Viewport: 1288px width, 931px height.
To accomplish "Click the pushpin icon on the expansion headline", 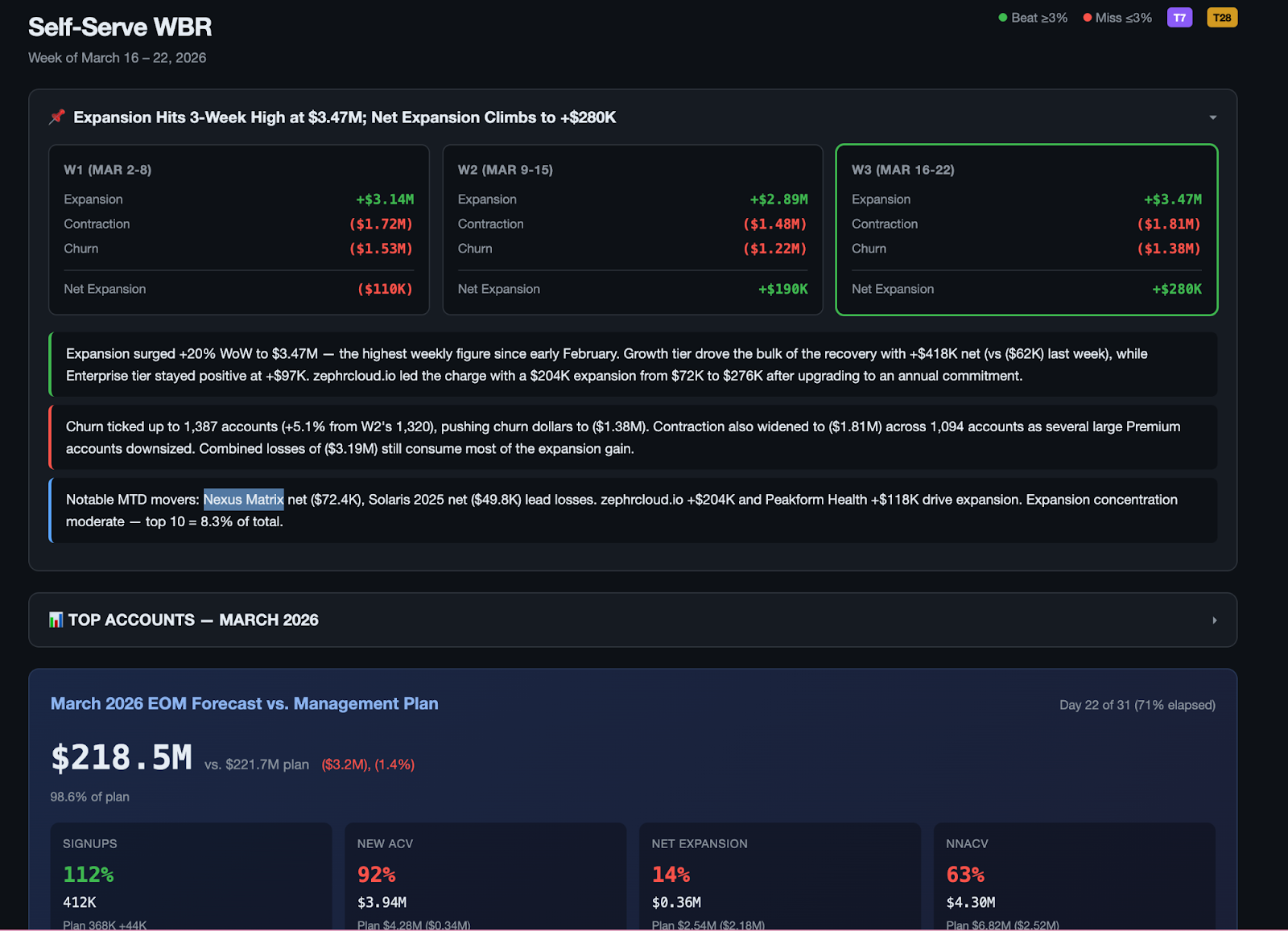I will [56, 117].
